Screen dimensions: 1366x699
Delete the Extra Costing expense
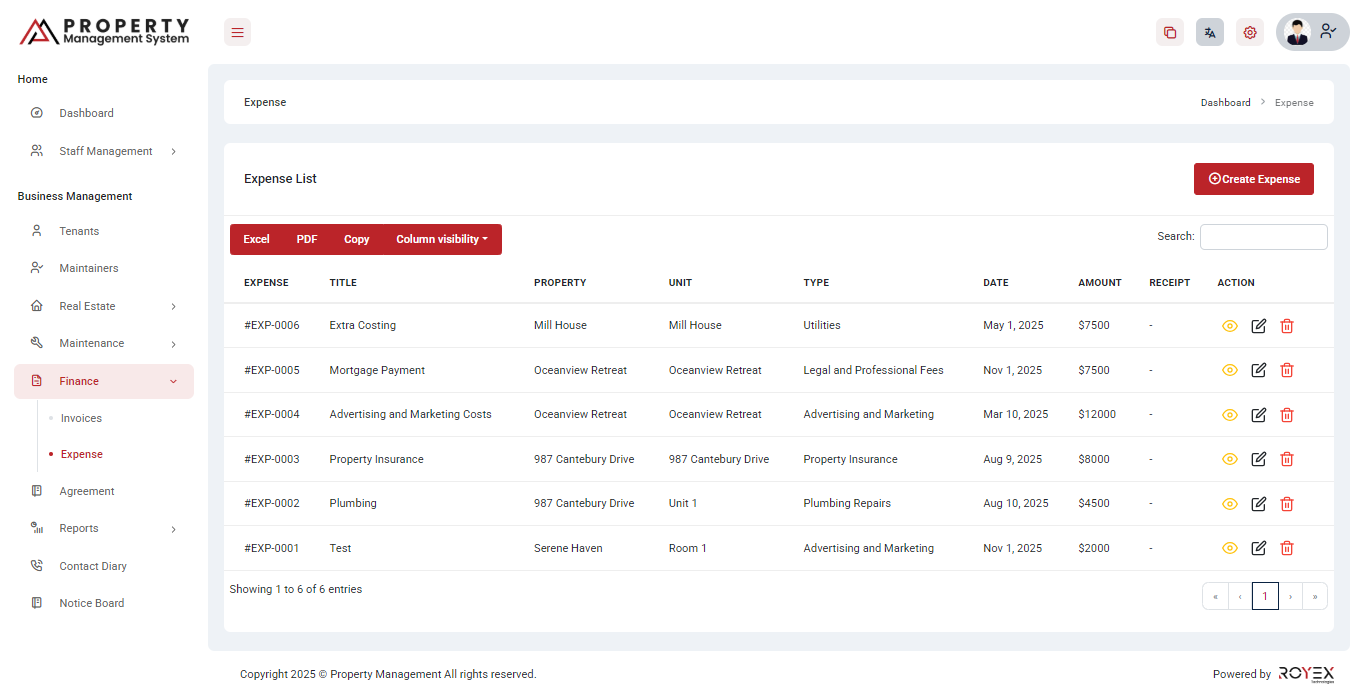1287,326
